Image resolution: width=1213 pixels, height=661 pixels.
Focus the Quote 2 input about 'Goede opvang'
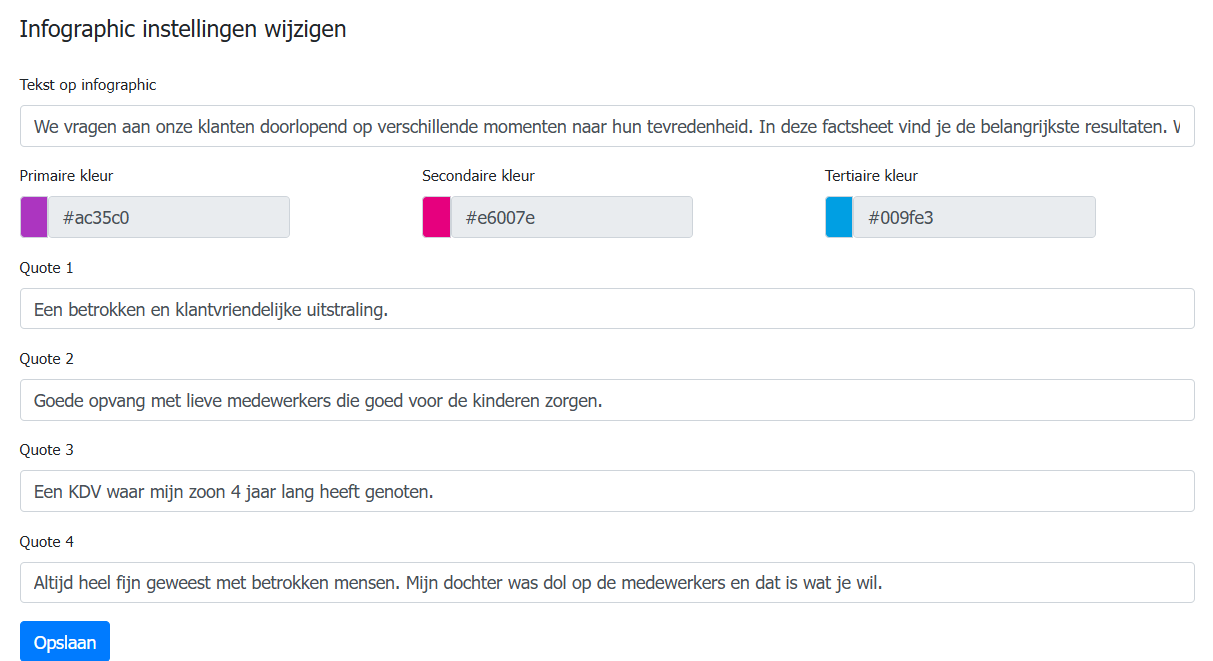click(606, 400)
